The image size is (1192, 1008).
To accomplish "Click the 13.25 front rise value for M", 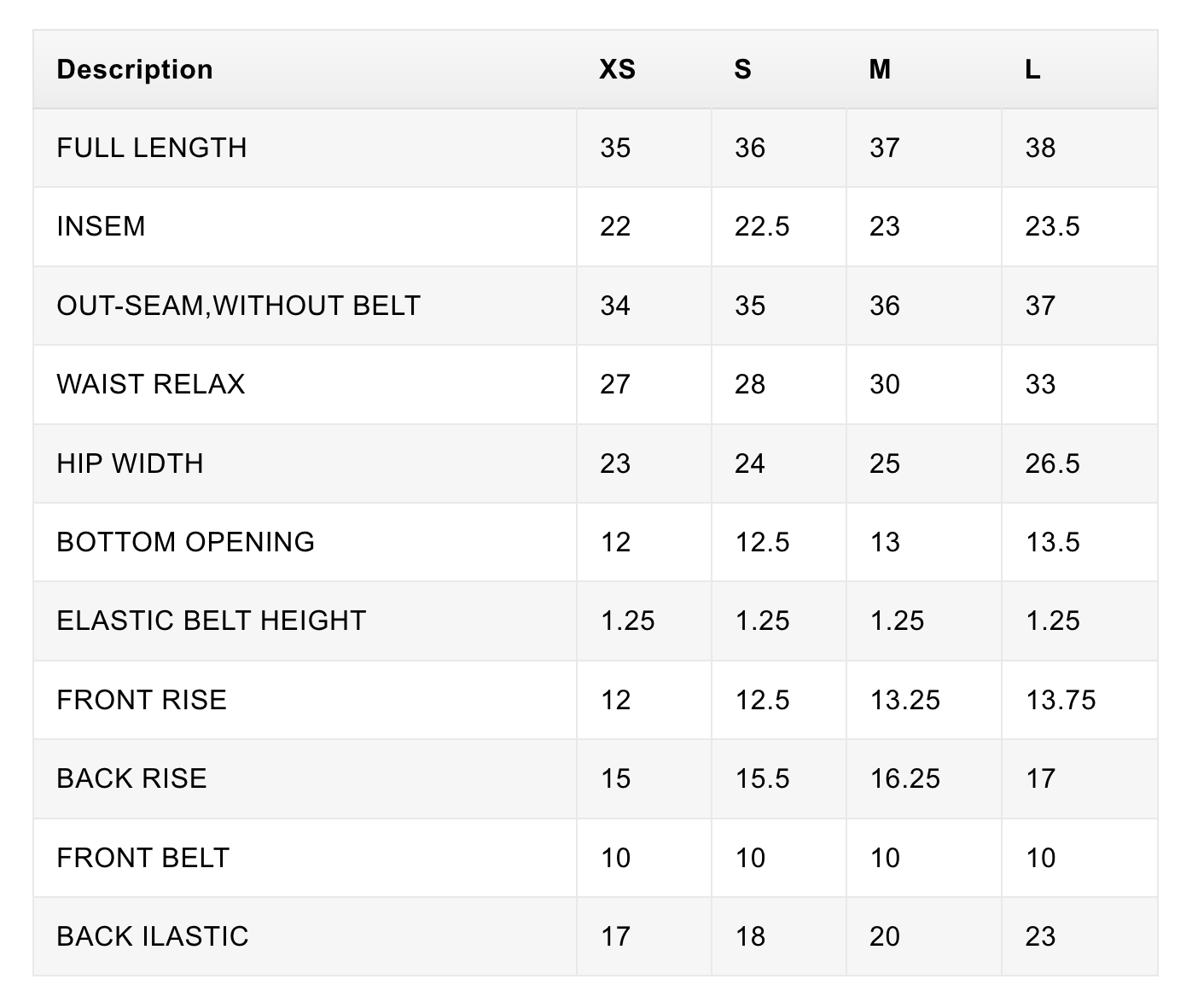I will [905, 700].
